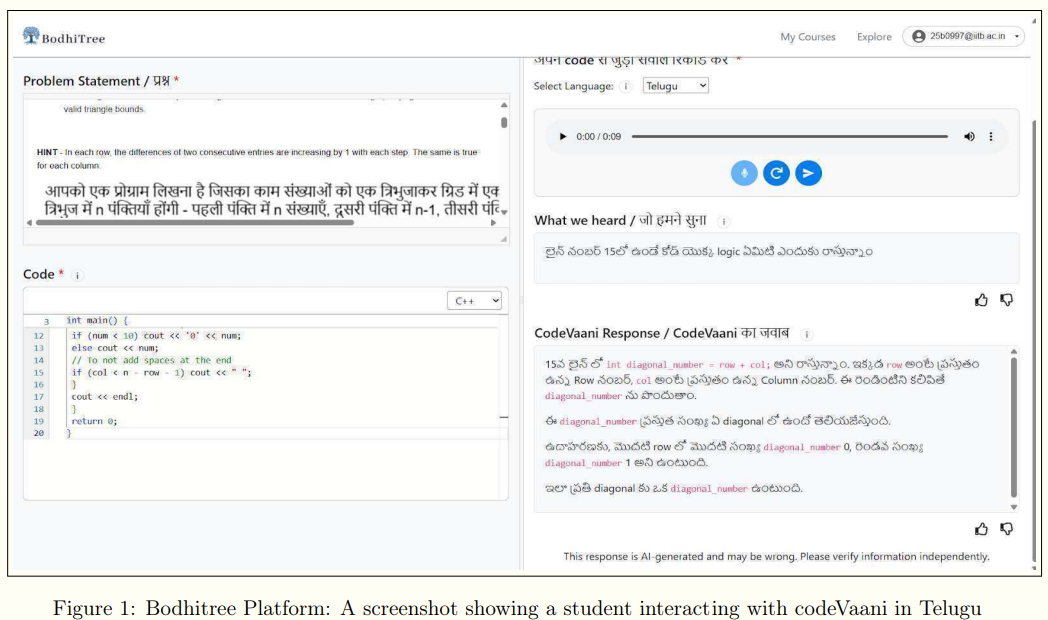The height and width of the screenshot is (620, 1048).
Task: Click problem statement scroll right arrow
Action: (493, 222)
